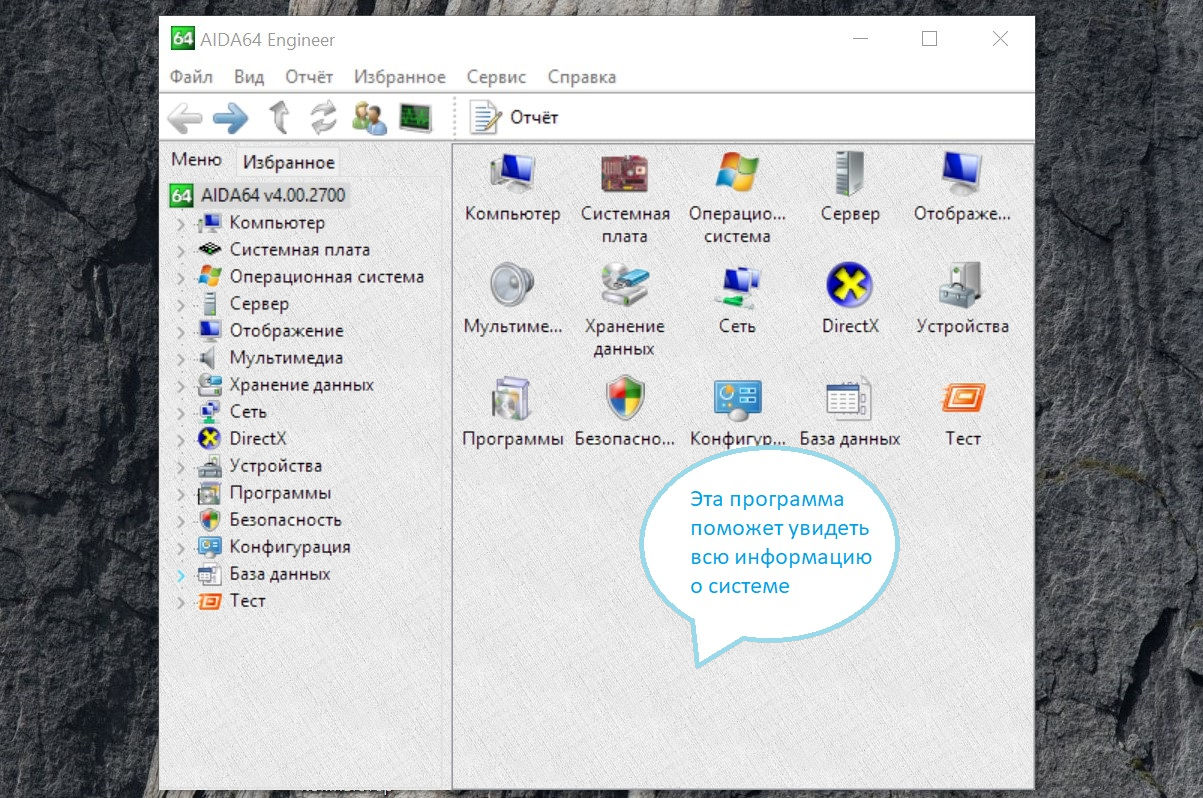Open the monitor diagnostics toolbar icon
Image resolution: width=1203 pixels, height=798 pixels.
414,118
